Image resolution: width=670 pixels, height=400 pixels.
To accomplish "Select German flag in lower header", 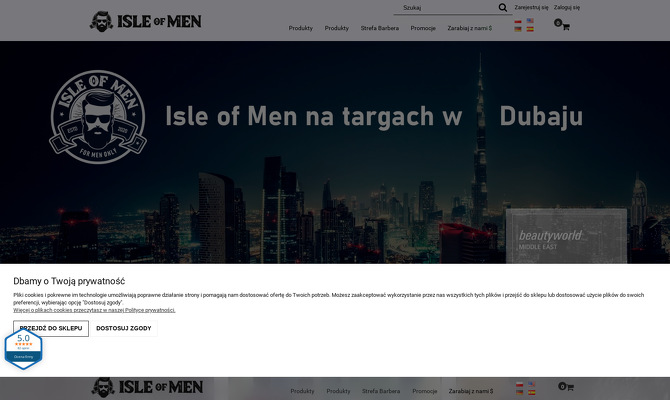I will point(520,392).
